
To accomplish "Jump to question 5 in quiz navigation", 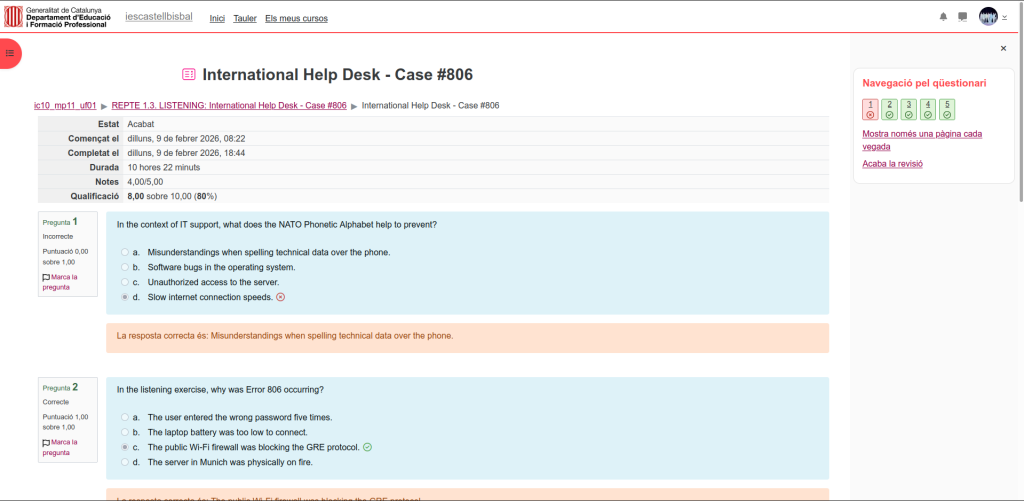I will pos(946,109).
